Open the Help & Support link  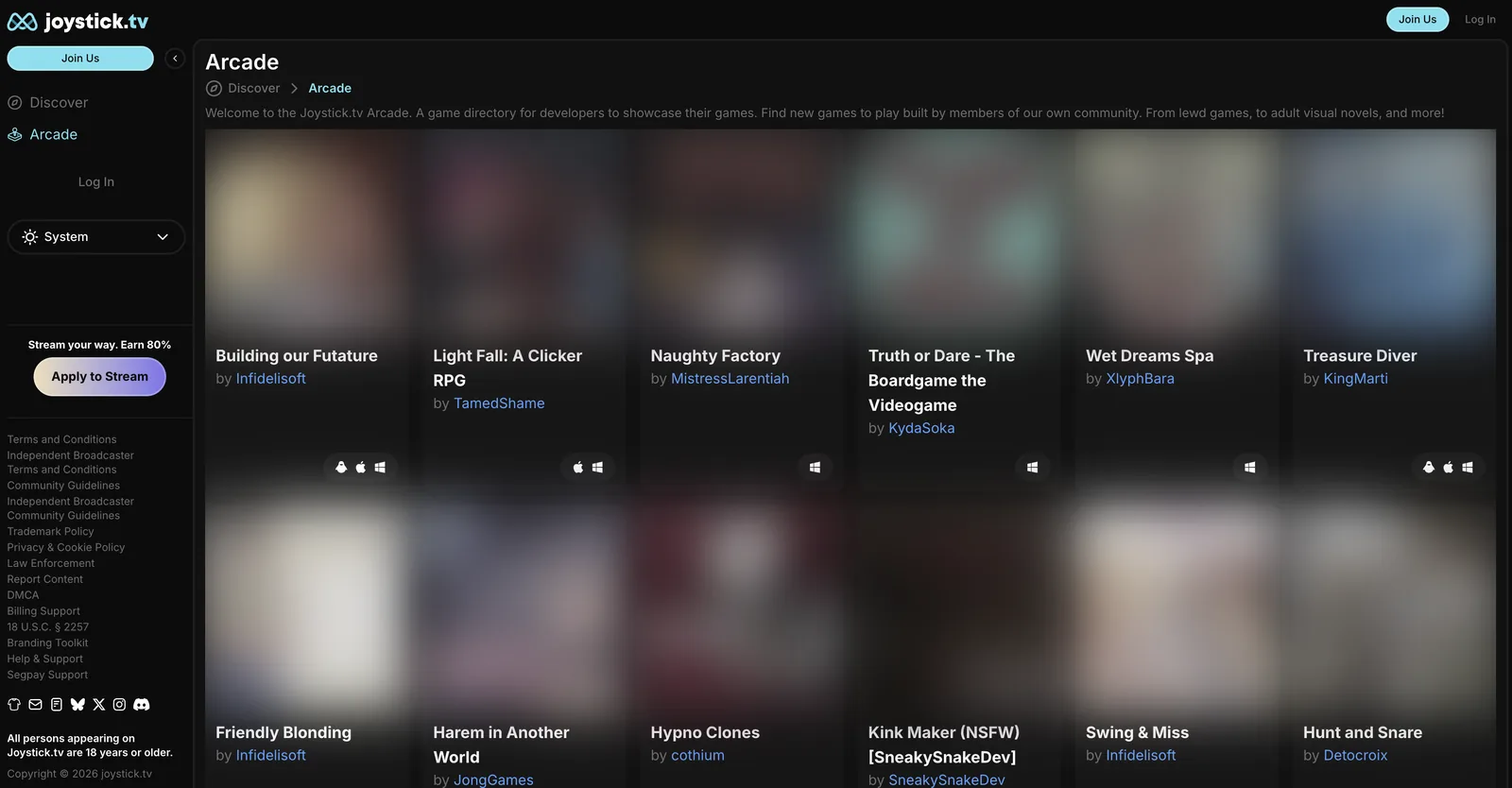[x=45, y=660]
